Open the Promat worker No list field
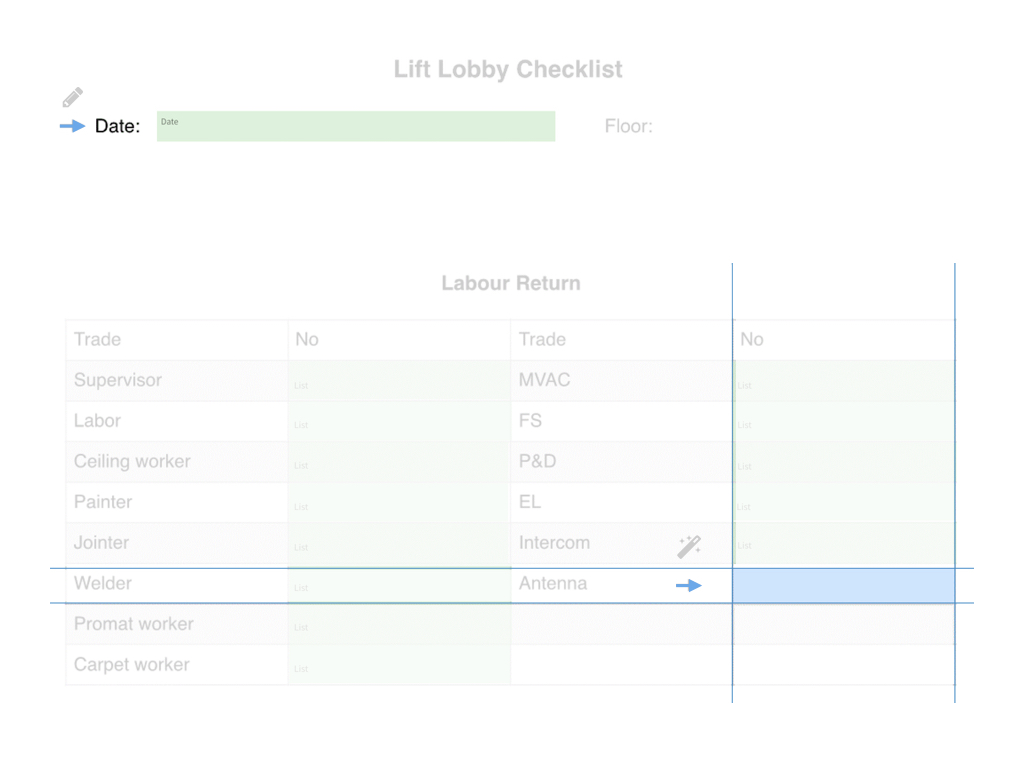The height and width of the screenshot is (768, 1024). click(399, 624)
